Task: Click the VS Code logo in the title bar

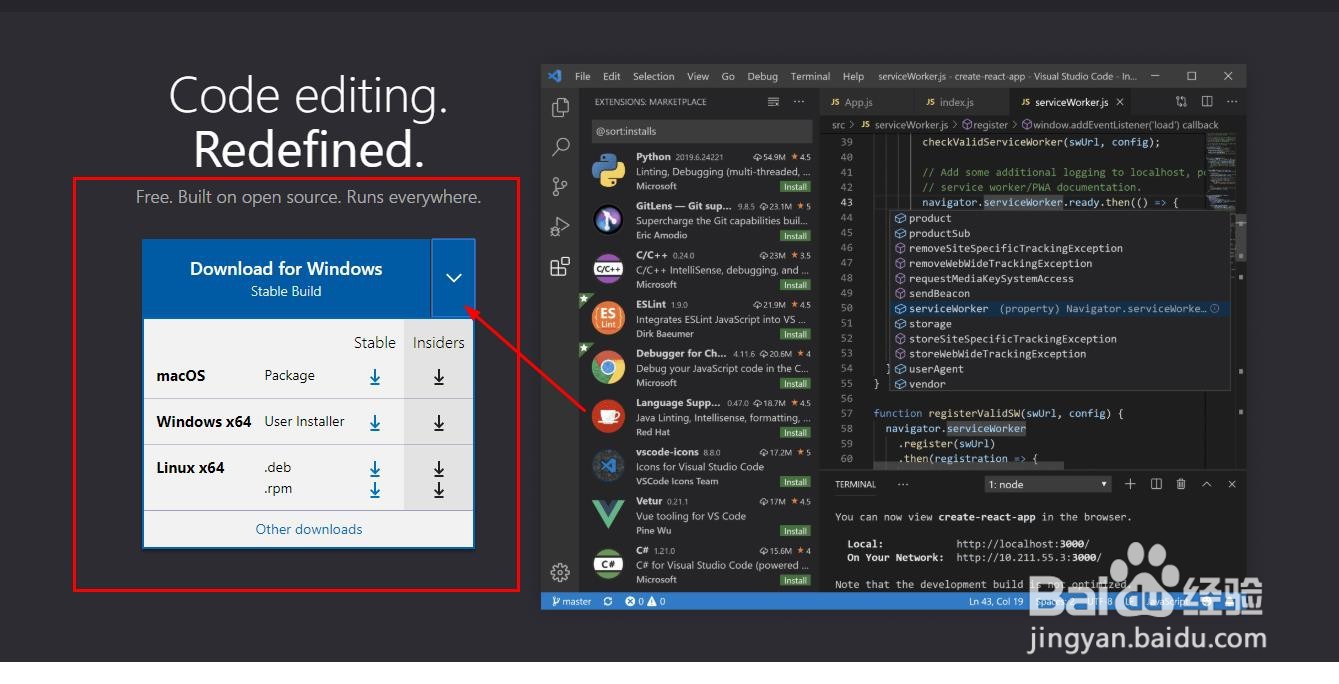Action: (555, 76)
